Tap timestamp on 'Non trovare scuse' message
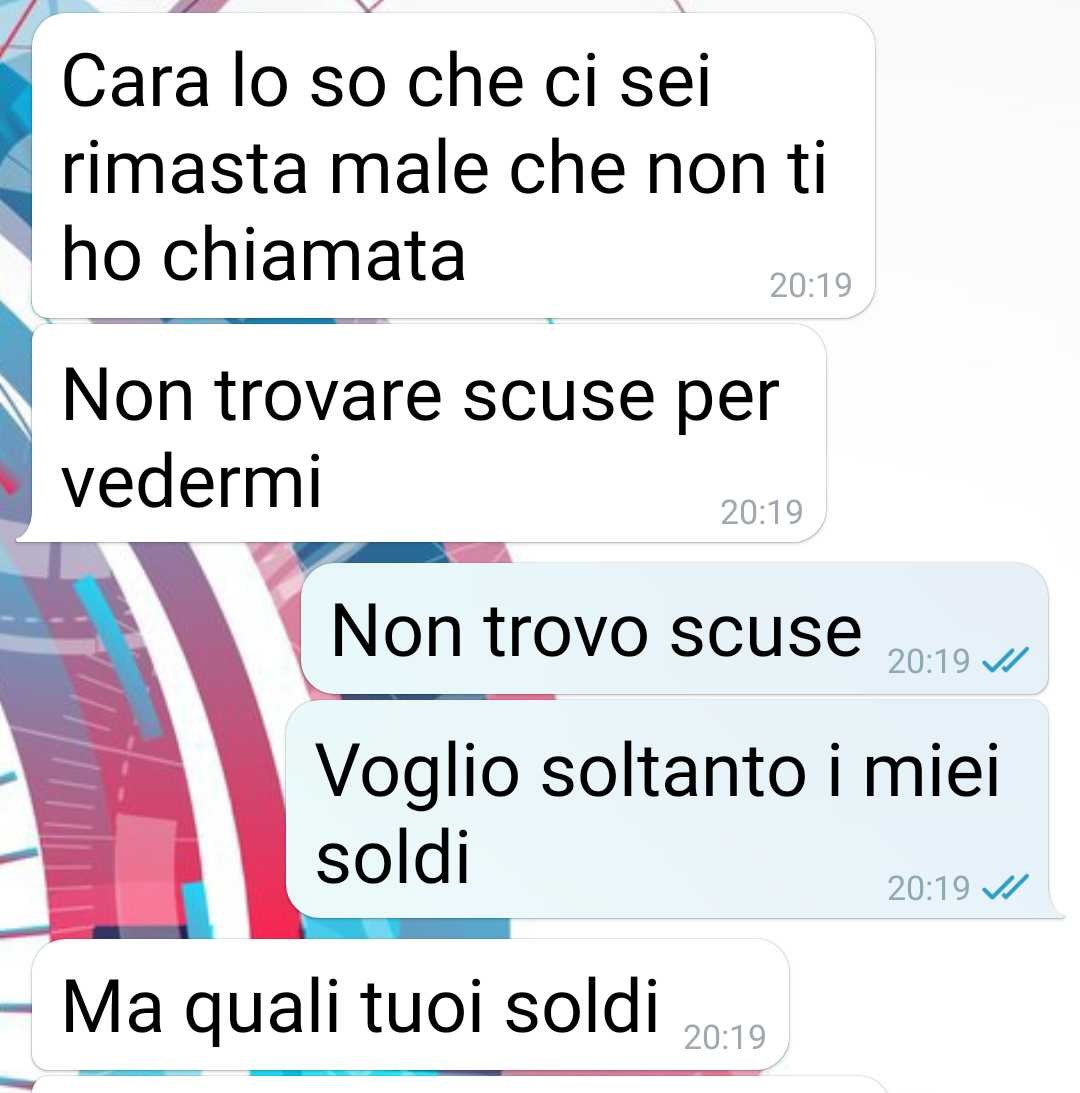The height and width of the screenshot is (1093, 1080). [761, 512]
